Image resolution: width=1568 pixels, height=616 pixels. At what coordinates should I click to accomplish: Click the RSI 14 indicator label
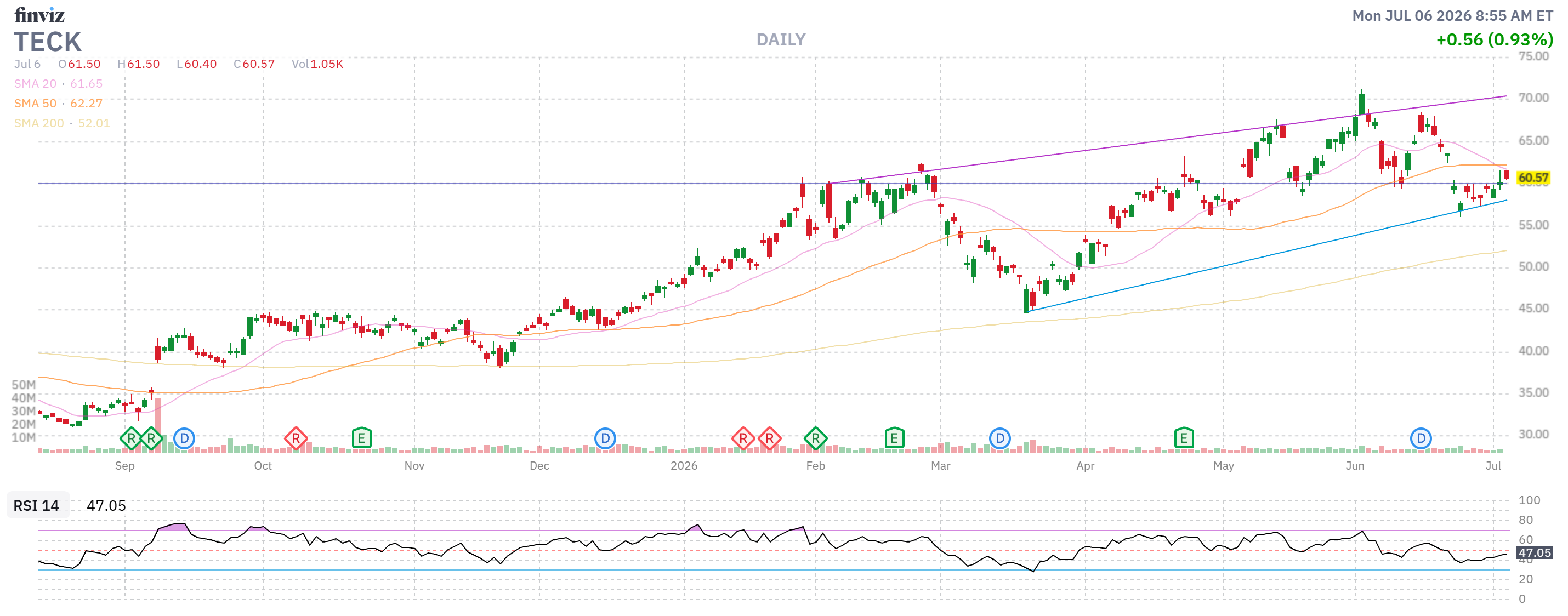(37, 506)
